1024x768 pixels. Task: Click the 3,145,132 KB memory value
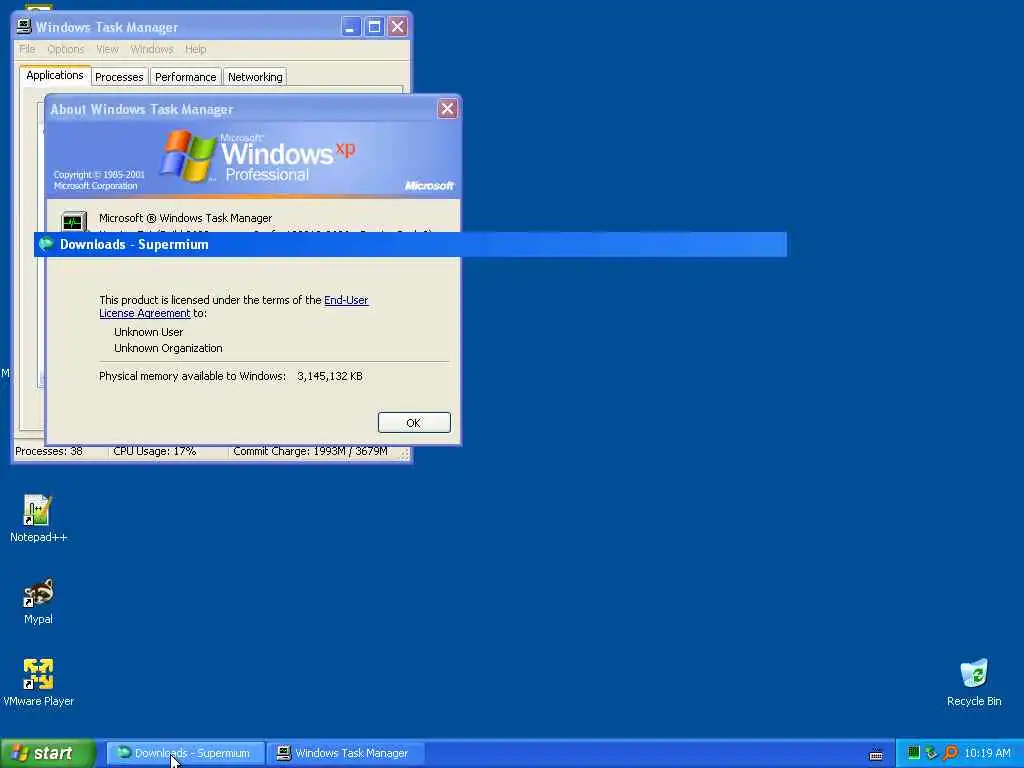tap(330, 376)
